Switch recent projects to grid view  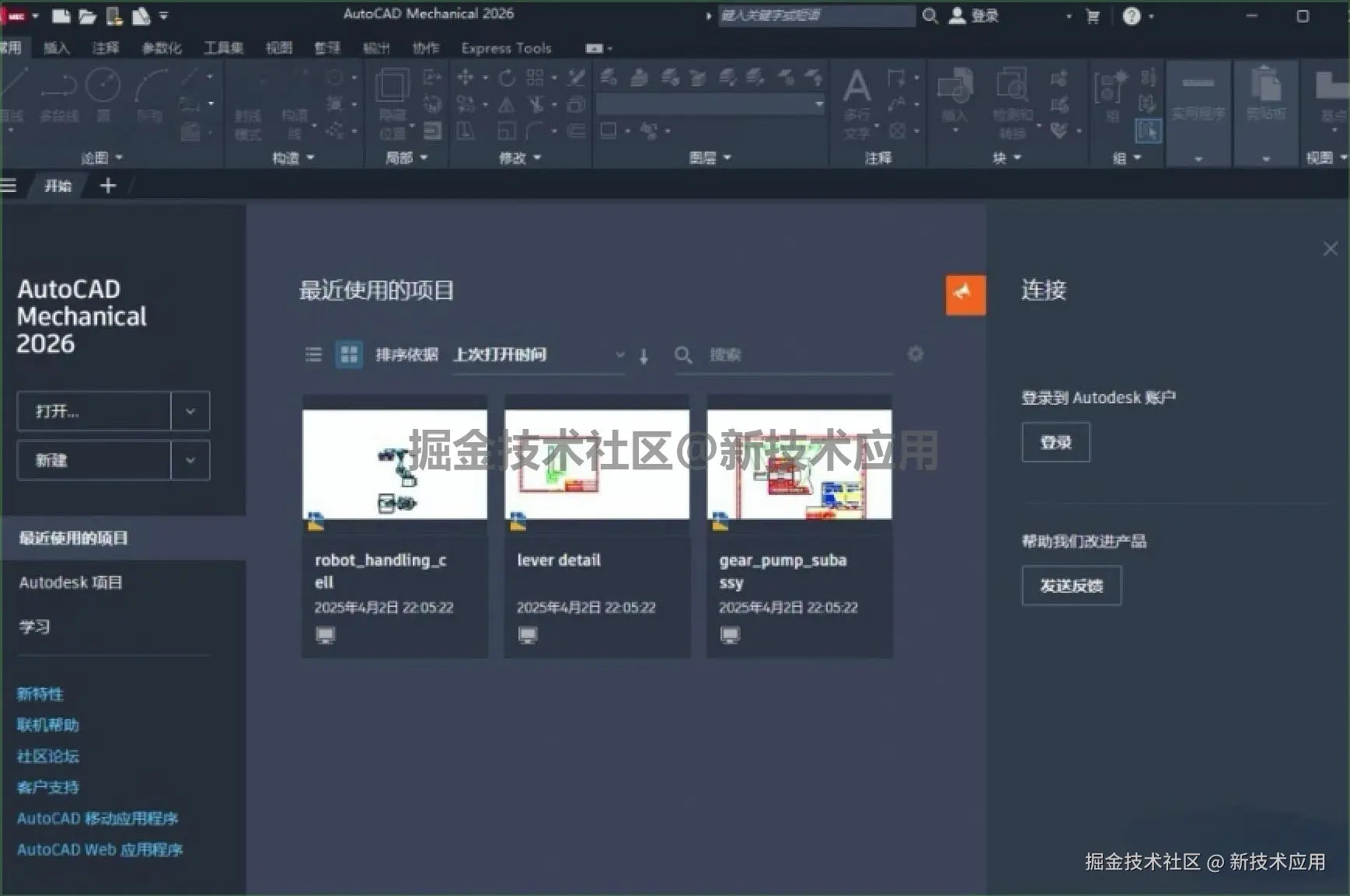(348, 354)
